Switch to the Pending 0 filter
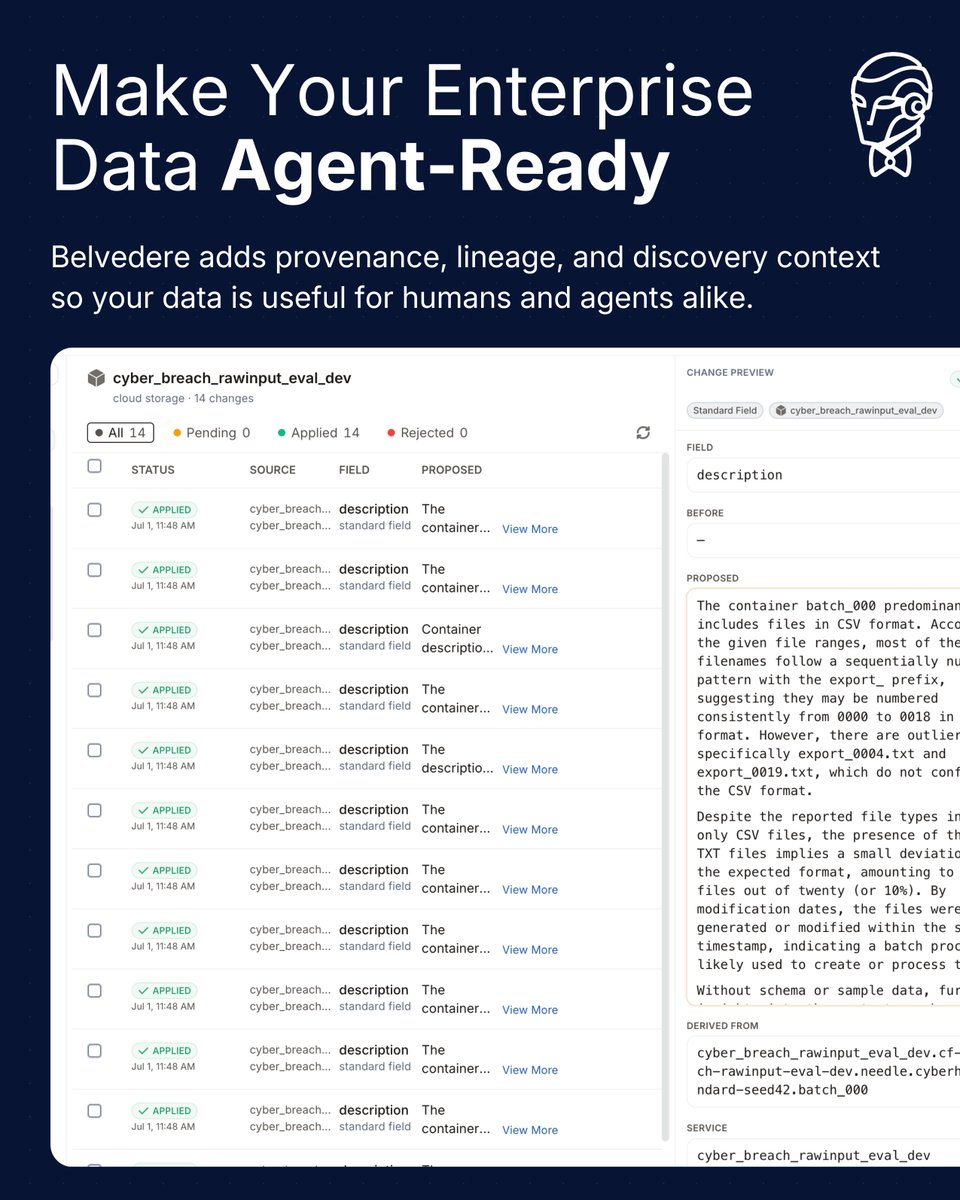The width and height of the screenshot is (960, 1200). pyautogui.click(x=211, y=433)
